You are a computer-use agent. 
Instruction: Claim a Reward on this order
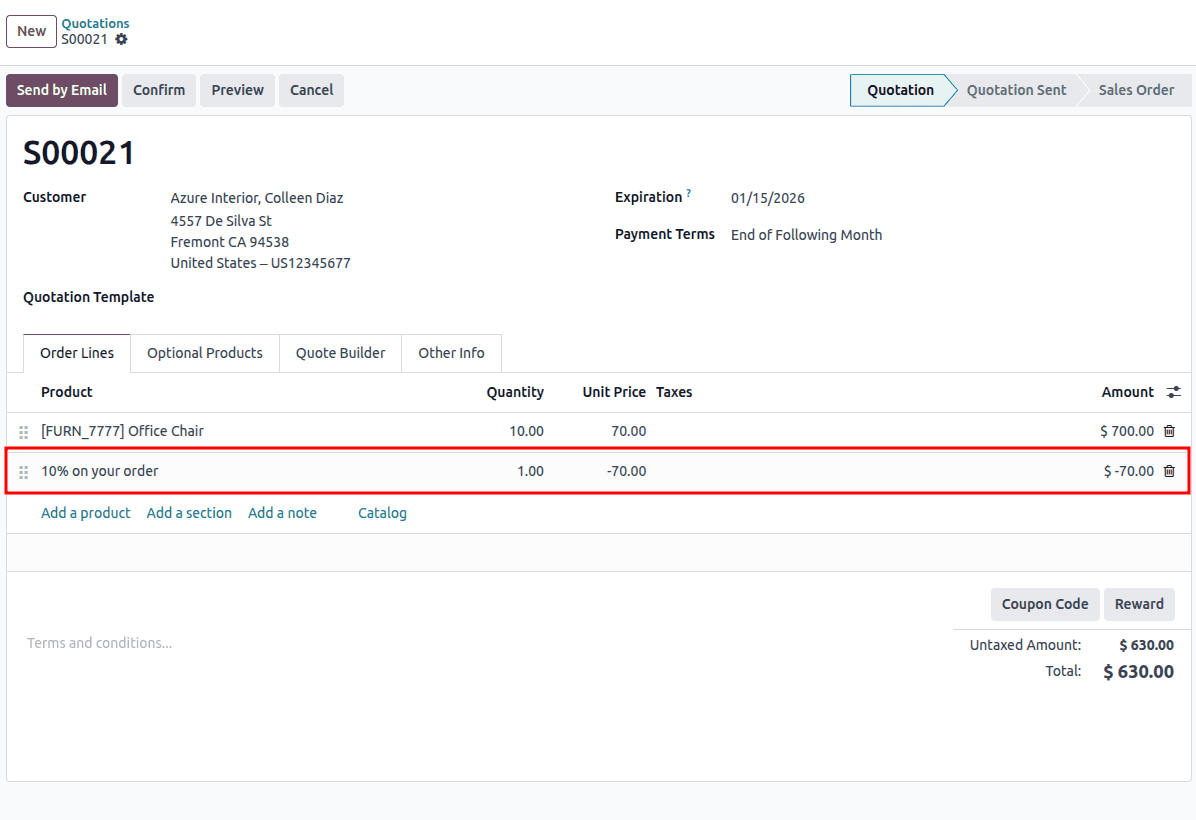tap(1139, 604)
